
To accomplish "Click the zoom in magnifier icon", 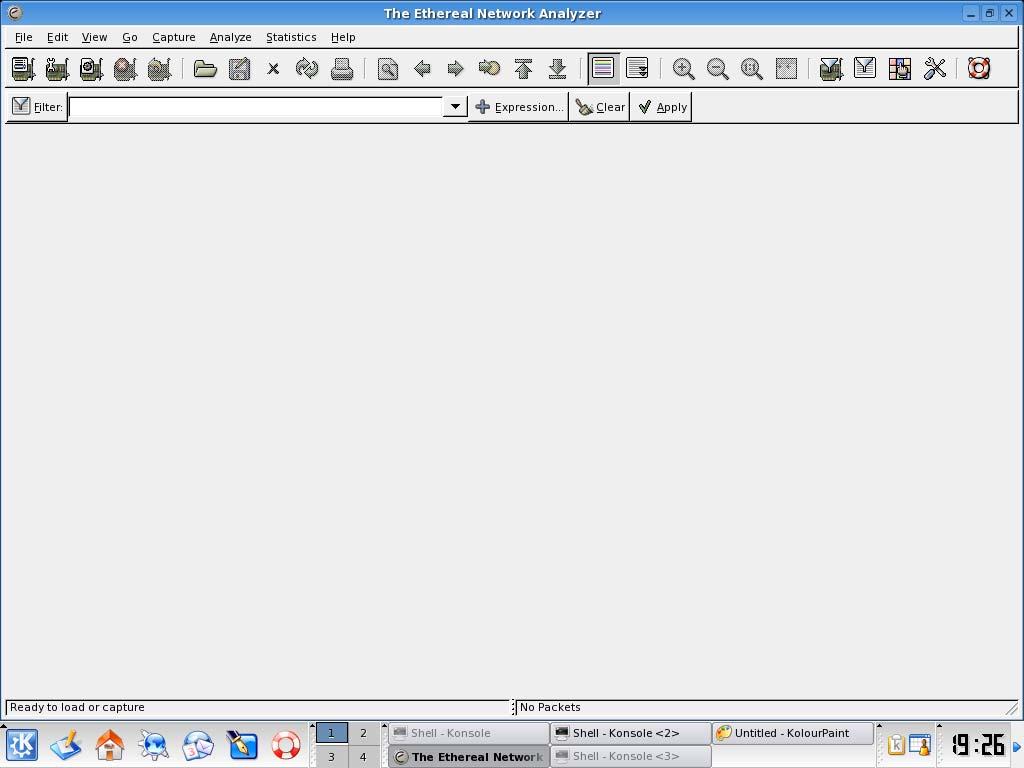I will (683, 69).
